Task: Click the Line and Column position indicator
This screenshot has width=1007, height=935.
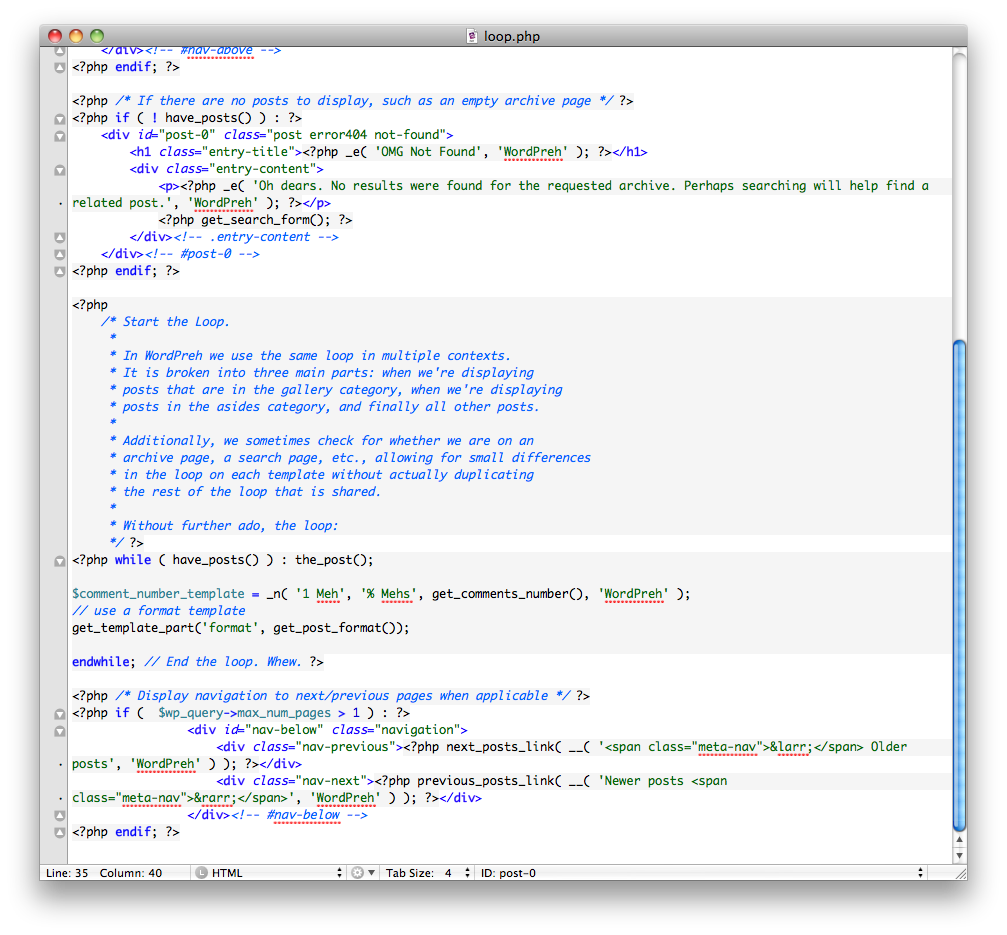Action: click(105, 873)
